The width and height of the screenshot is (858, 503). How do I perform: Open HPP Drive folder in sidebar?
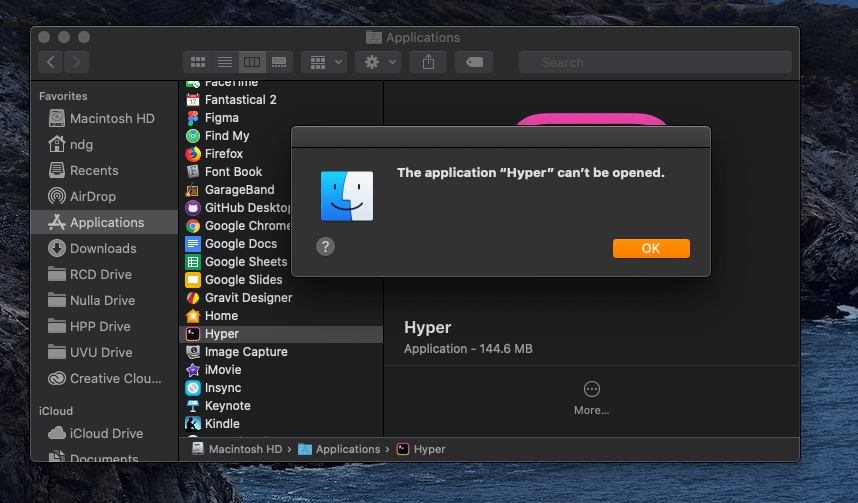tap(104, 326)
